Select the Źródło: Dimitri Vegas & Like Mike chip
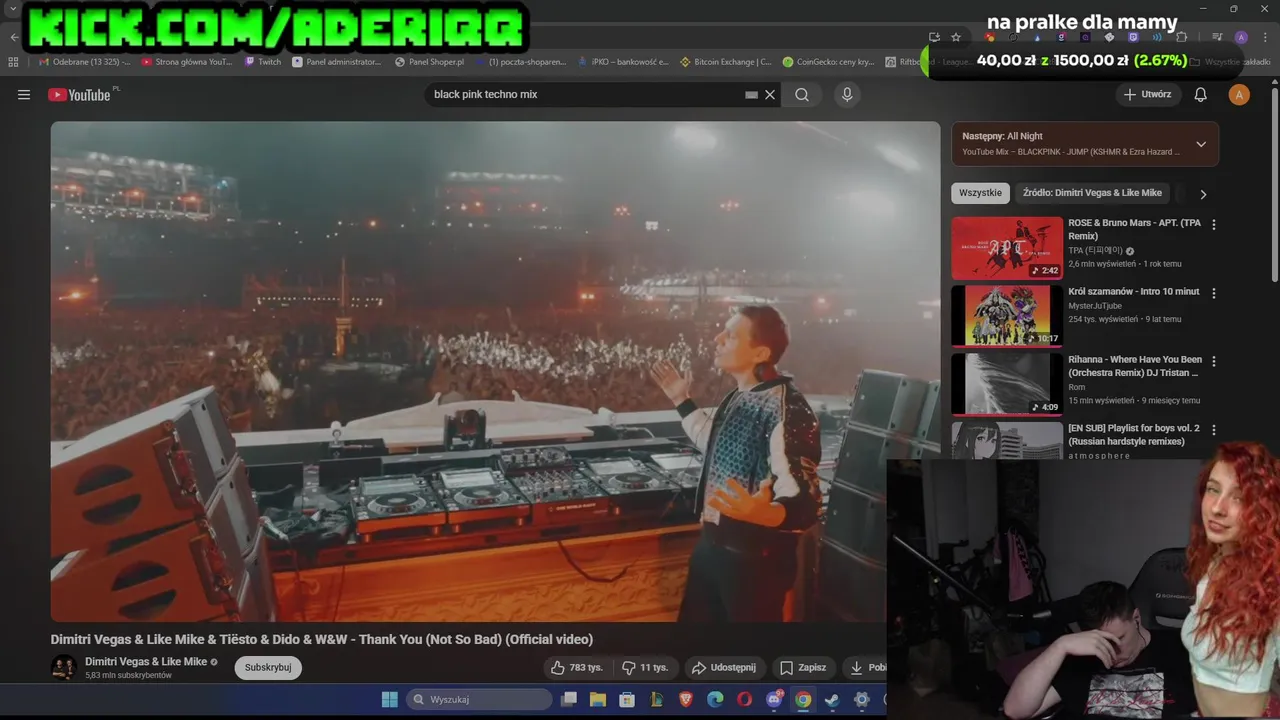1280x720 pixels. pos(1092,193)
